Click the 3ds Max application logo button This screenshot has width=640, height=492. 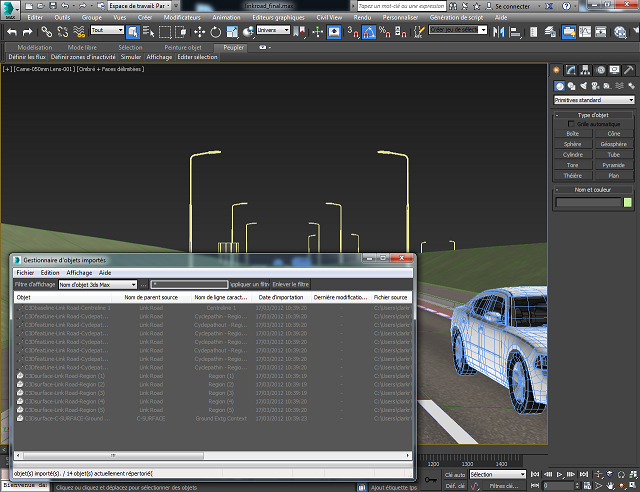[x=10, y=8]
